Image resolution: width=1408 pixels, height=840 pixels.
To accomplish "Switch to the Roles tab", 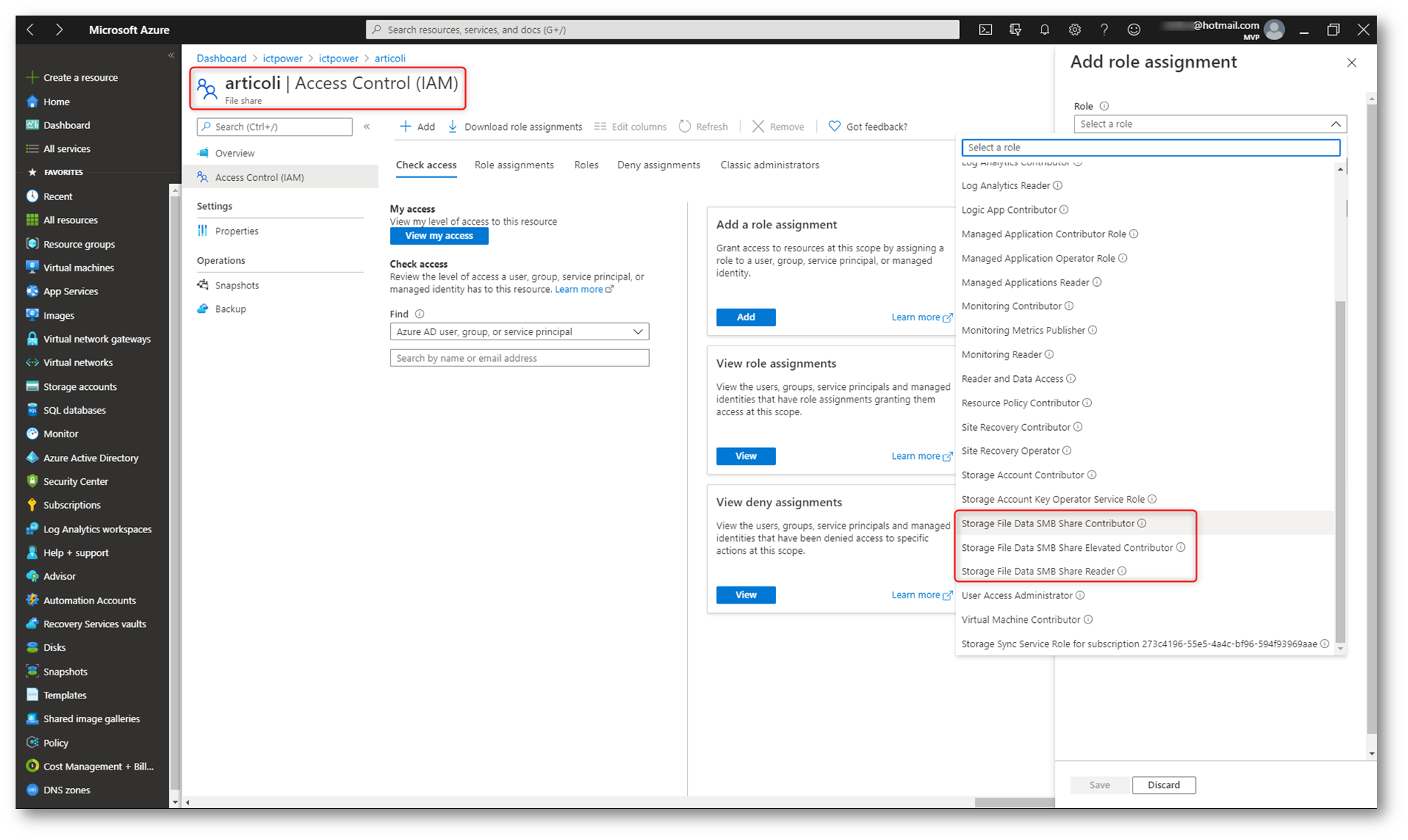I will pos(586,165).
